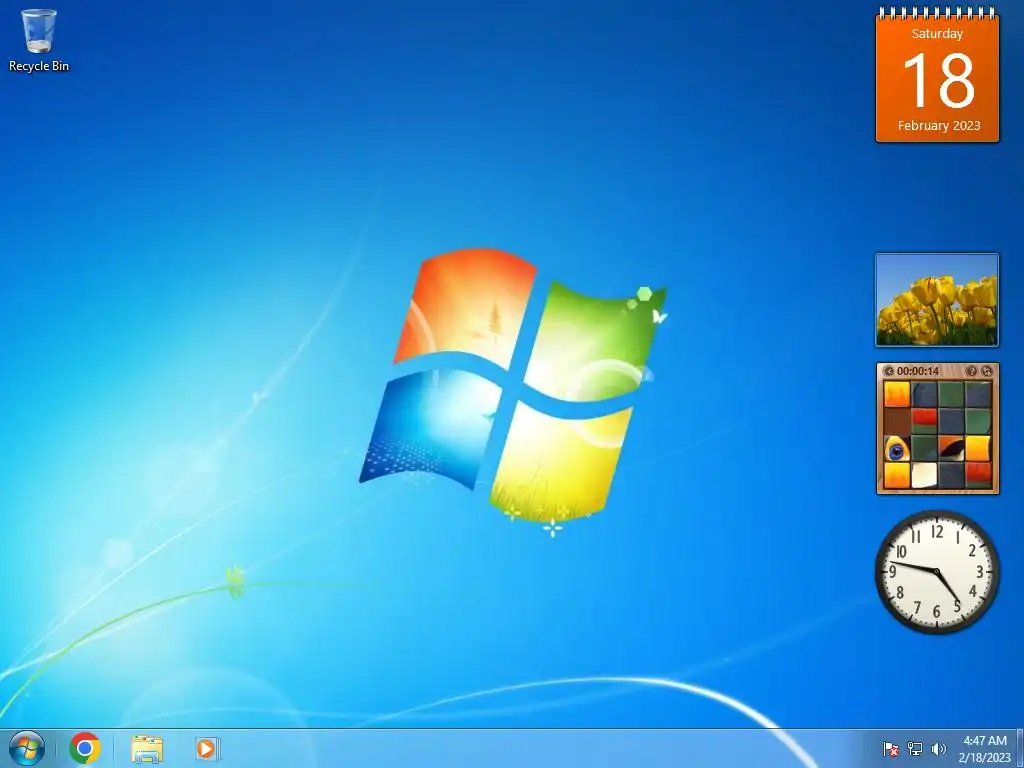Launch Google Chrome from the taskbar
Viewport: 1024px width, 768px height.
click(x=85, y=748)
